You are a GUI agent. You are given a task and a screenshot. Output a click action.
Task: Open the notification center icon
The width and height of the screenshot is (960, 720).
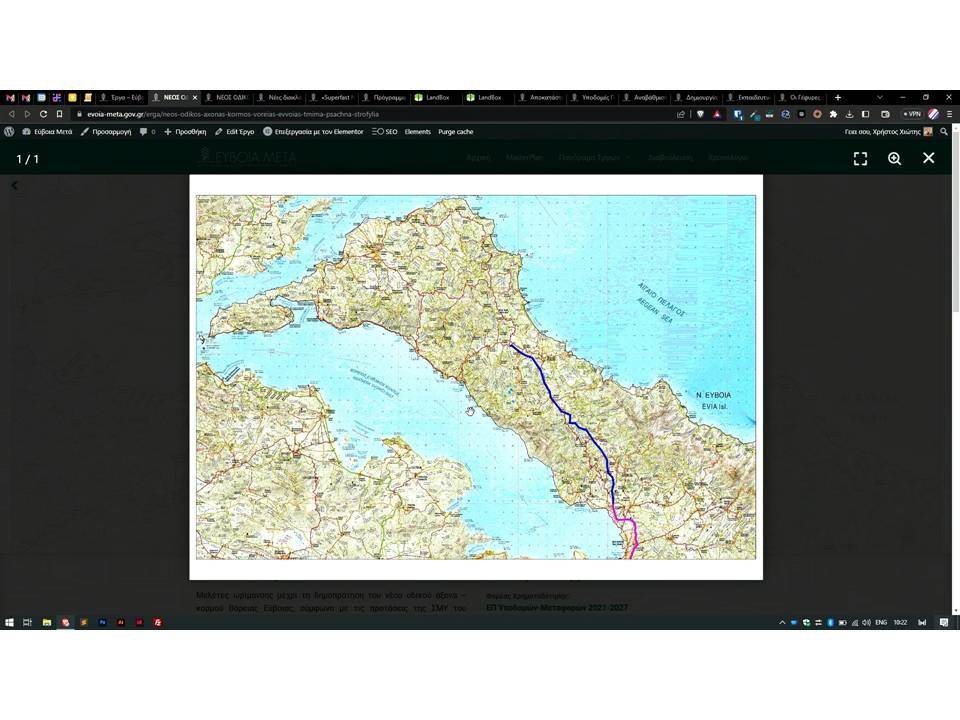click(x=944, y=623)
